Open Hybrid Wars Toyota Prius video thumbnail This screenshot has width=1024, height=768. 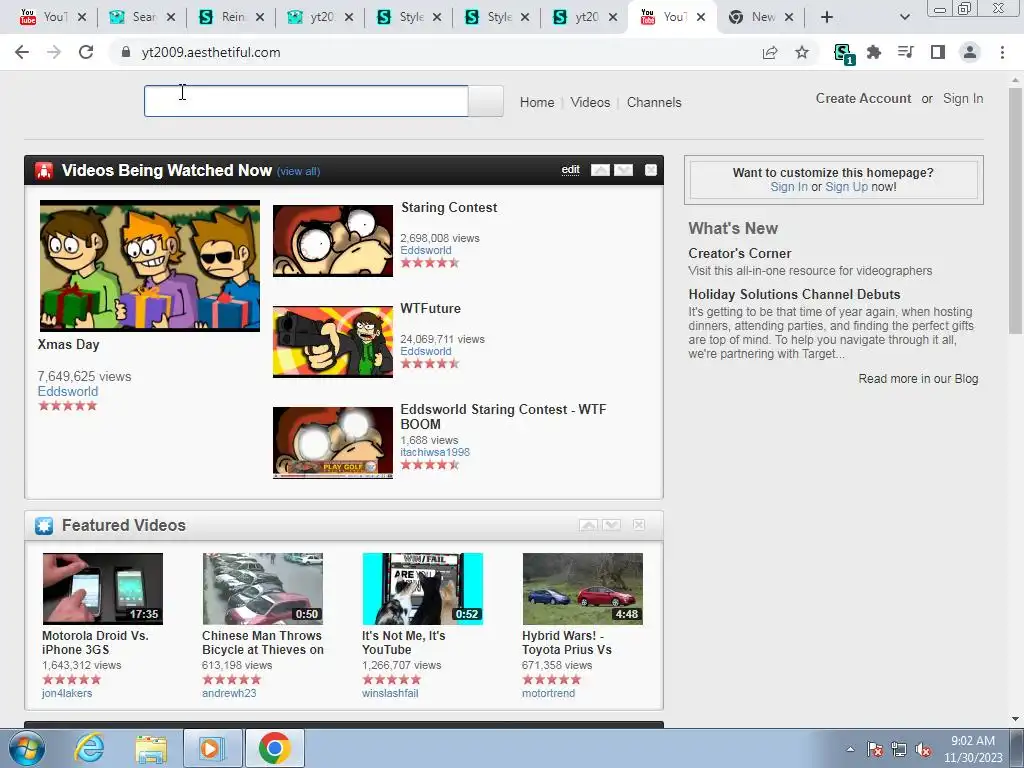pyautogui.click(x=583, y=589)
